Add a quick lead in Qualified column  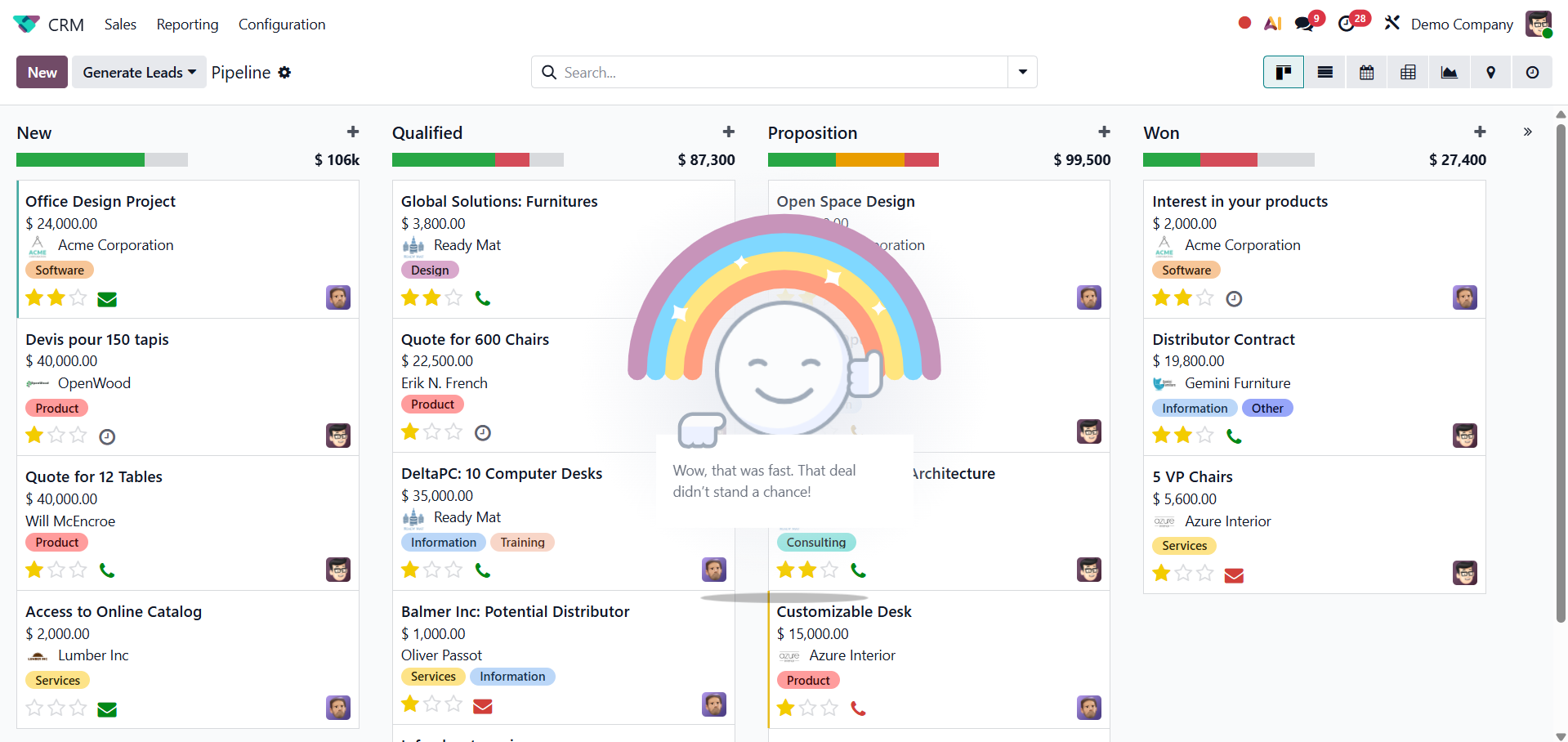point(729,132)
